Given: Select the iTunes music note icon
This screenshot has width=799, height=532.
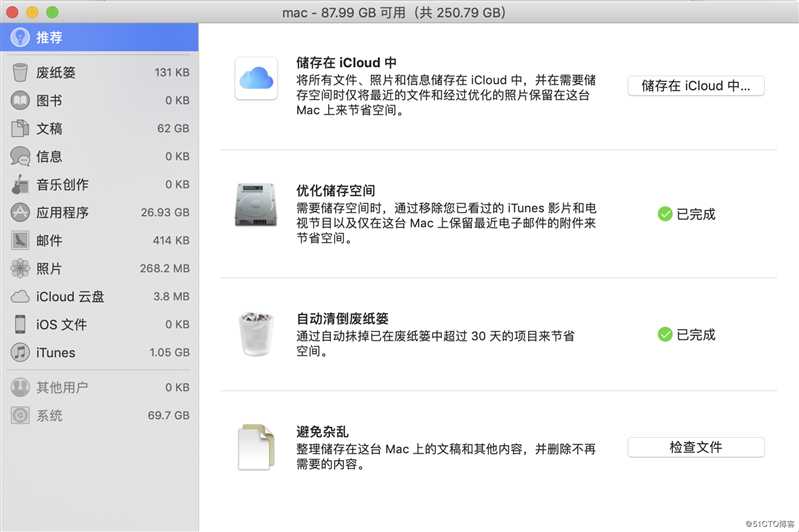Looking at the screenshot, I should pos(20,352).
